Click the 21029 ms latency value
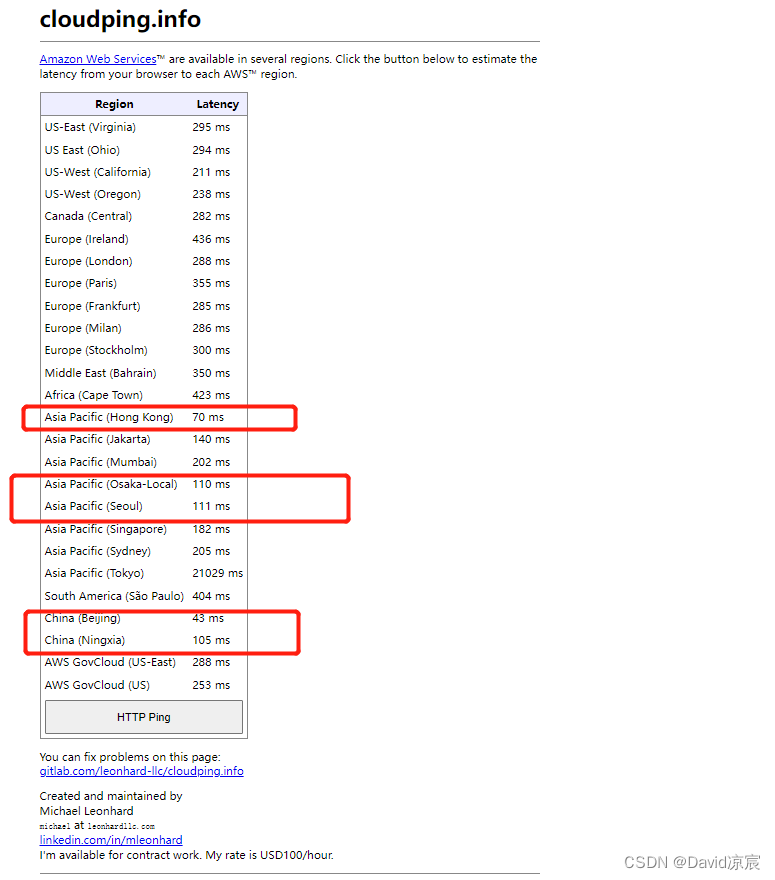775x880 pixels. click(218, 573)
